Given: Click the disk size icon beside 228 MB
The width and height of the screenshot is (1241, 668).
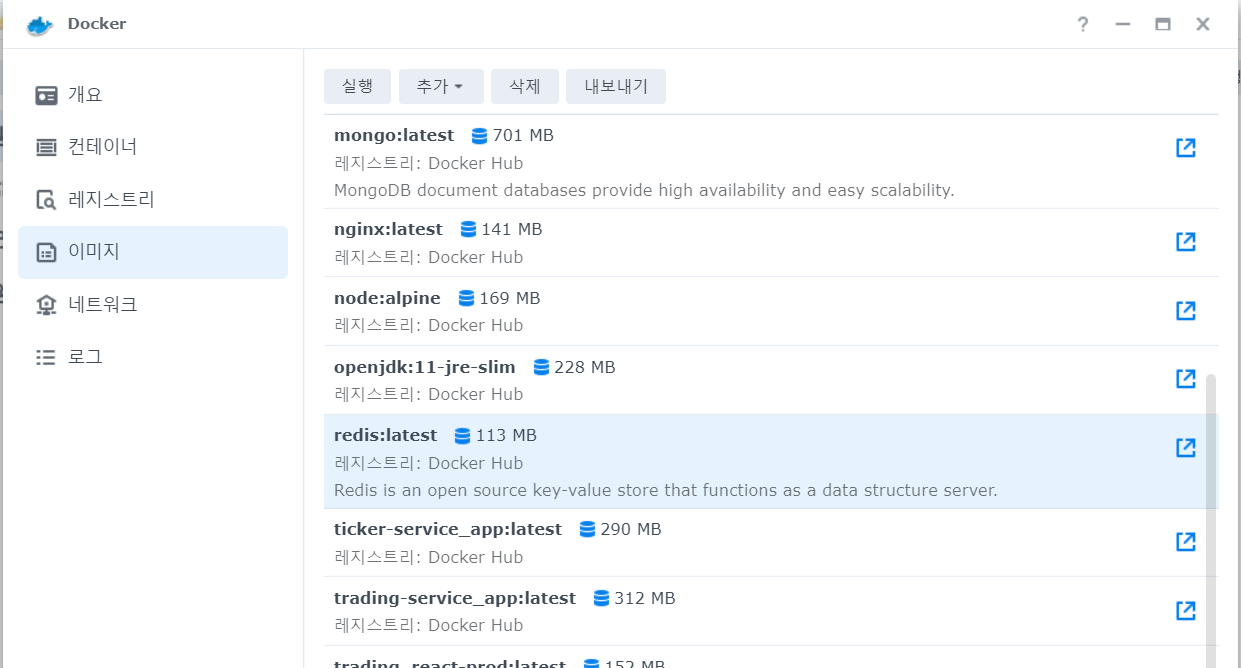Looking at the screenshot, I should (x=541, y=367).
